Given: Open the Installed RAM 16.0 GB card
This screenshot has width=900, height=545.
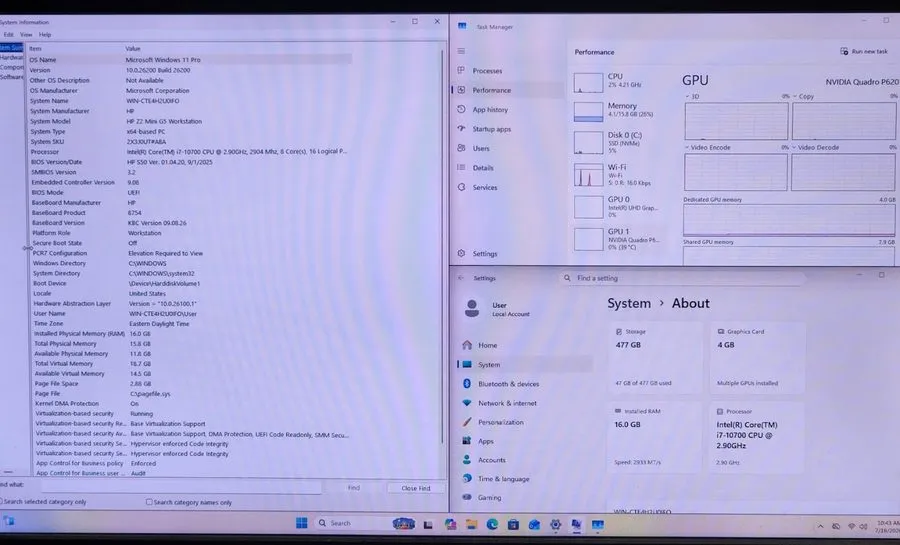Looking at the screenshot, I should 655,437.
